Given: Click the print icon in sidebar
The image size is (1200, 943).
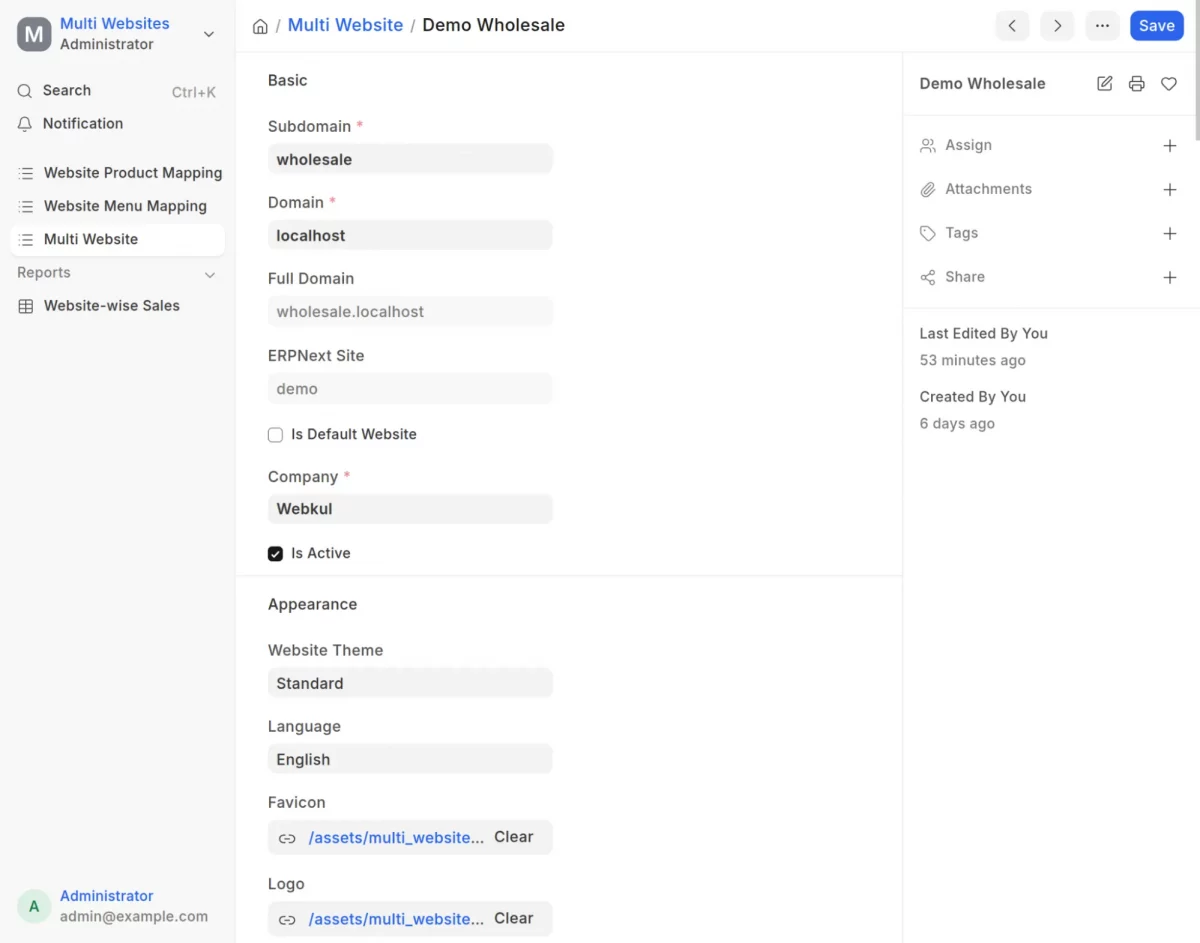Looking at the screenshot, I should [x=1137, y=84].
